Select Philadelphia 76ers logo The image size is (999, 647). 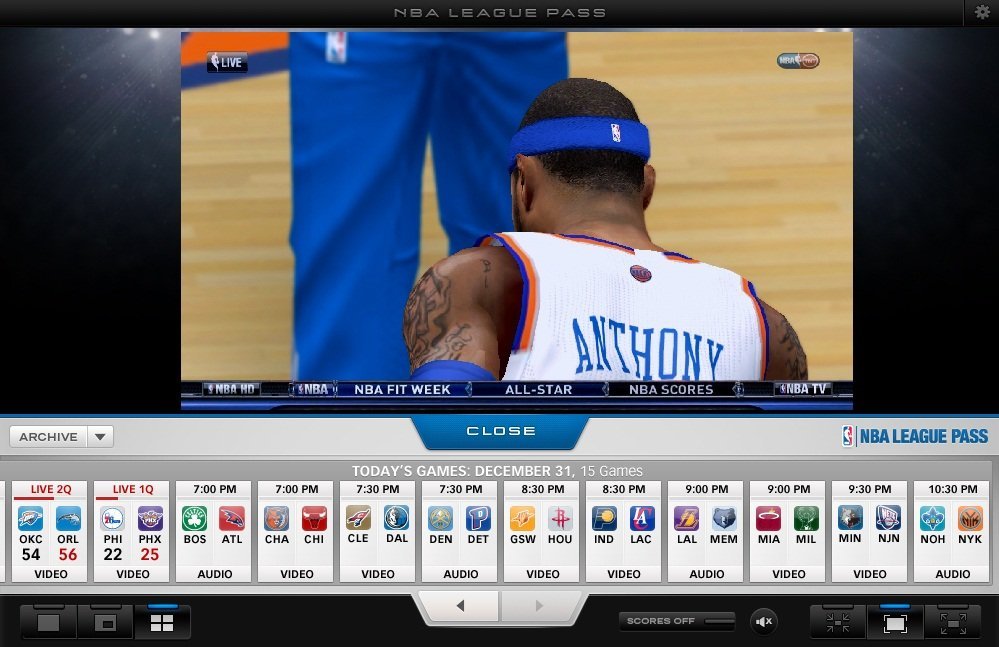coord(113,518)
